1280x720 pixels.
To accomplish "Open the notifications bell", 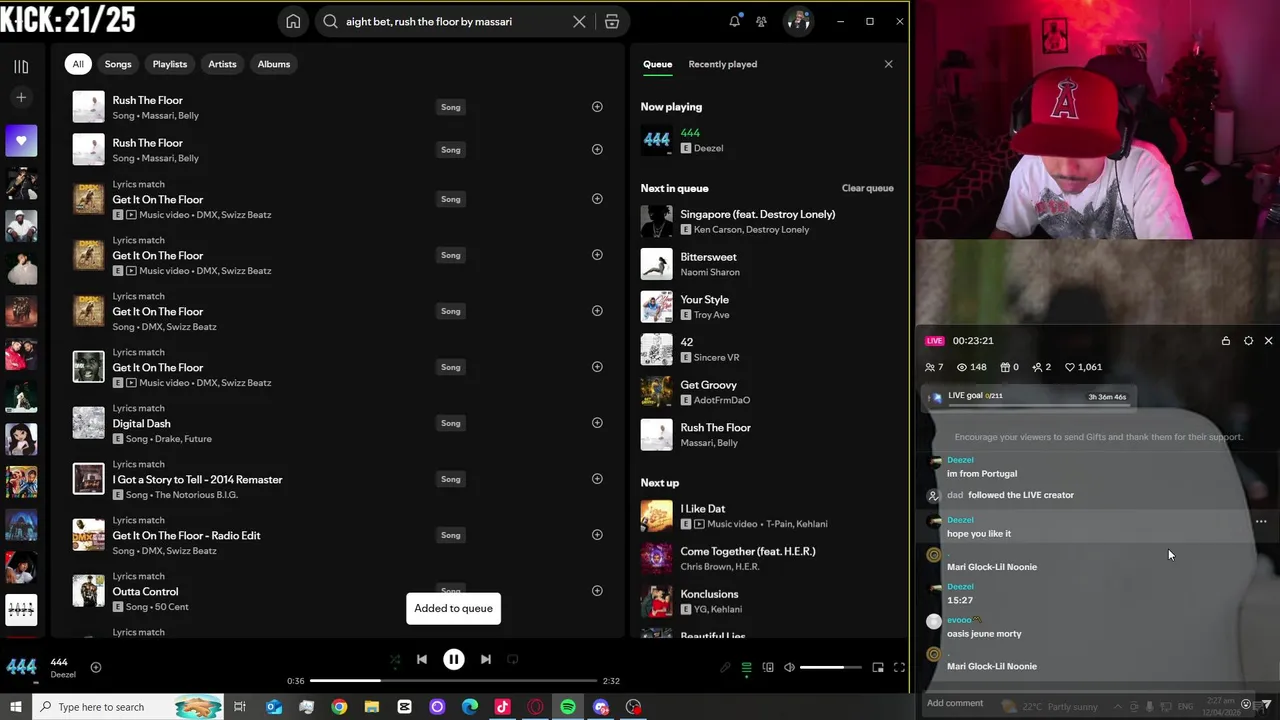I will click(735, 21).
